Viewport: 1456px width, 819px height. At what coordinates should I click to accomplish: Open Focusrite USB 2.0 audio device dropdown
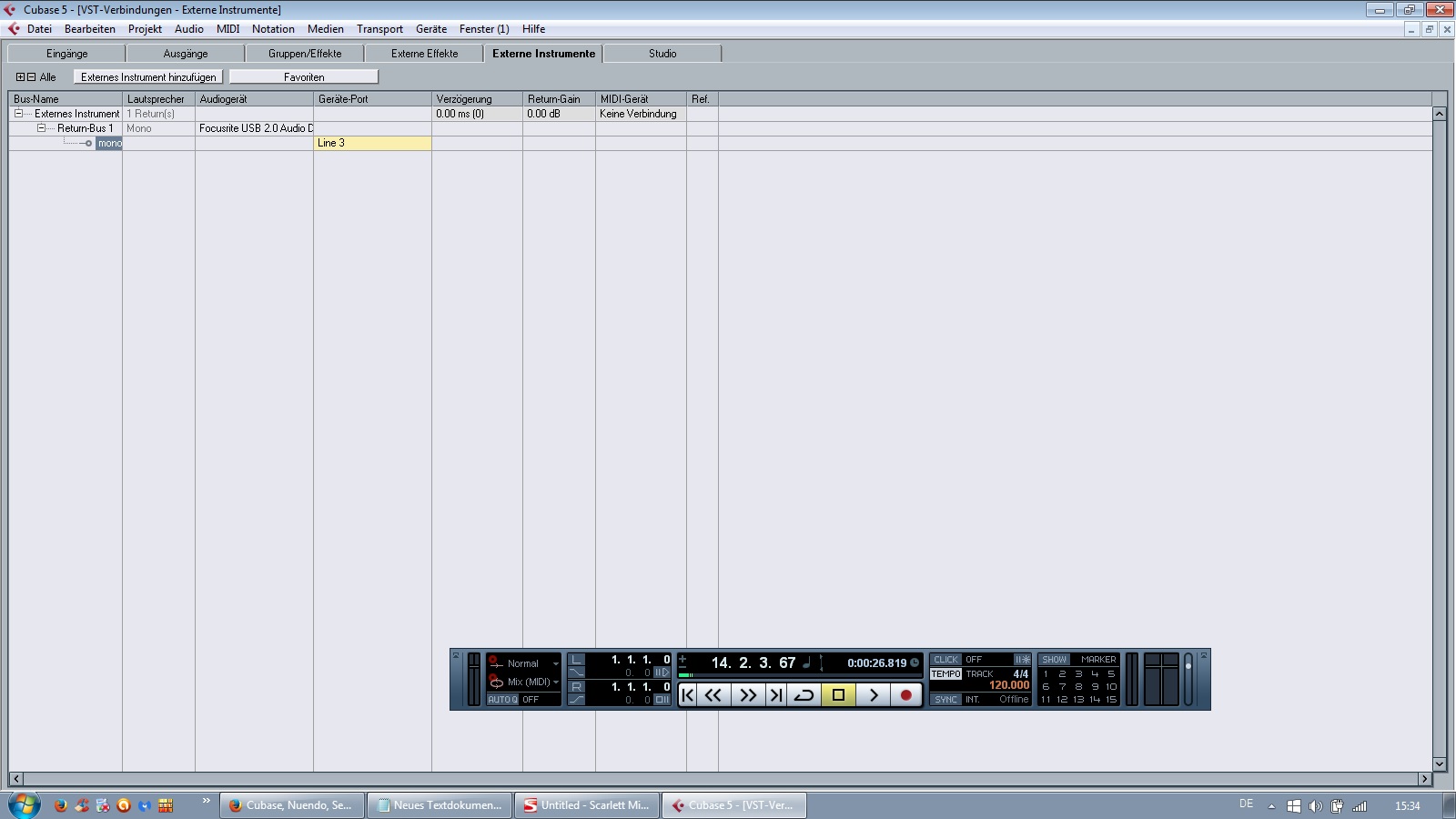254,128
